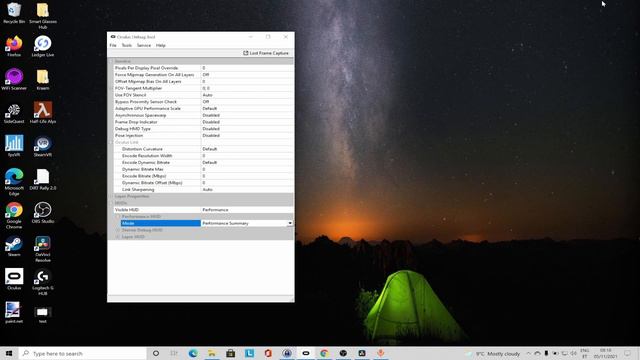Click the Asynchronous Spacewarp value field
This screenshot has width=640, height=360.
(247, 115)
